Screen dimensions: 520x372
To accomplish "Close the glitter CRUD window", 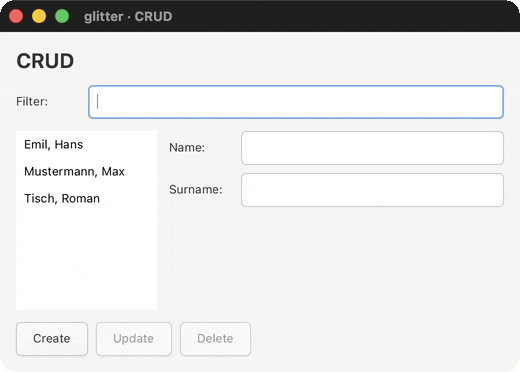I will 16,16.
